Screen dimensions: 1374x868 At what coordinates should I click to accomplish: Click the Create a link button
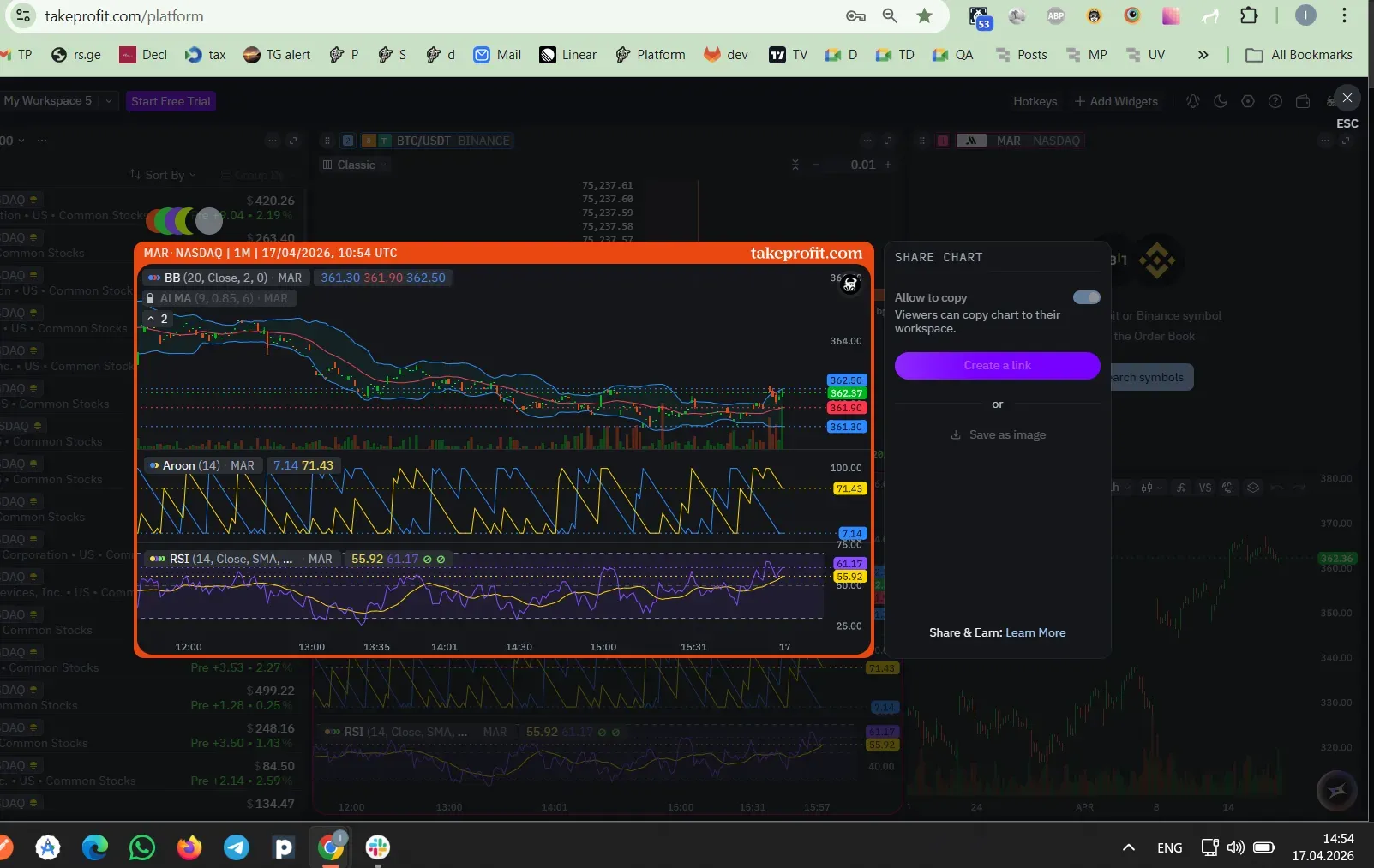coord(997,365)
